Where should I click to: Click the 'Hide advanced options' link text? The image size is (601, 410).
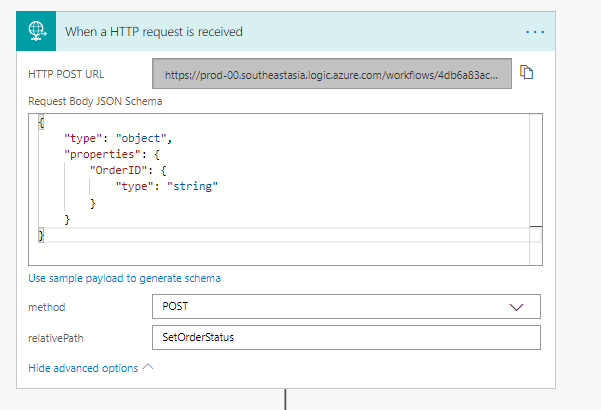83,368
